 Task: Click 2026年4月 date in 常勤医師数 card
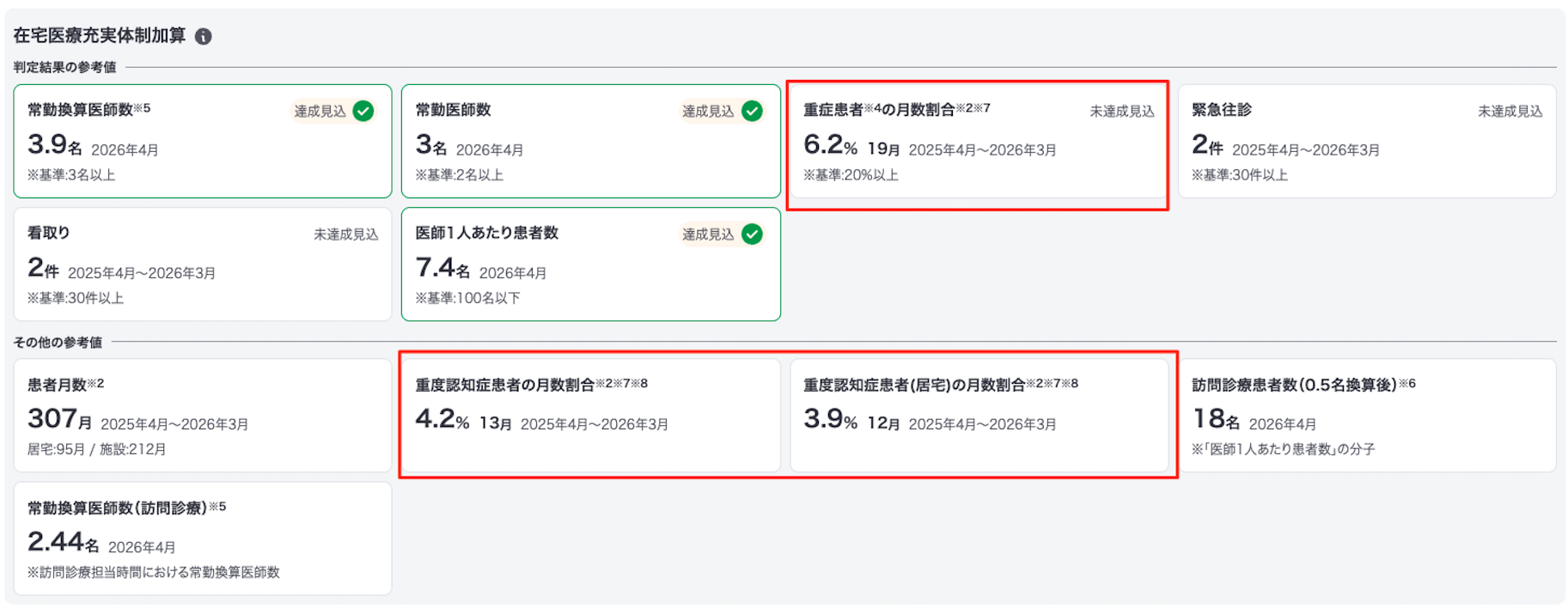point(489,150)
